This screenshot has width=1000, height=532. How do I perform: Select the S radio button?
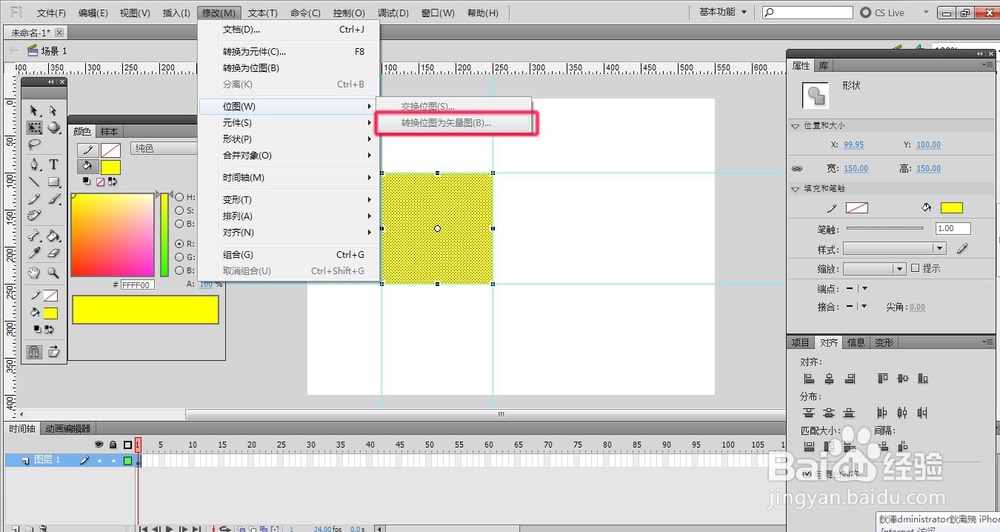pos(179,211)
